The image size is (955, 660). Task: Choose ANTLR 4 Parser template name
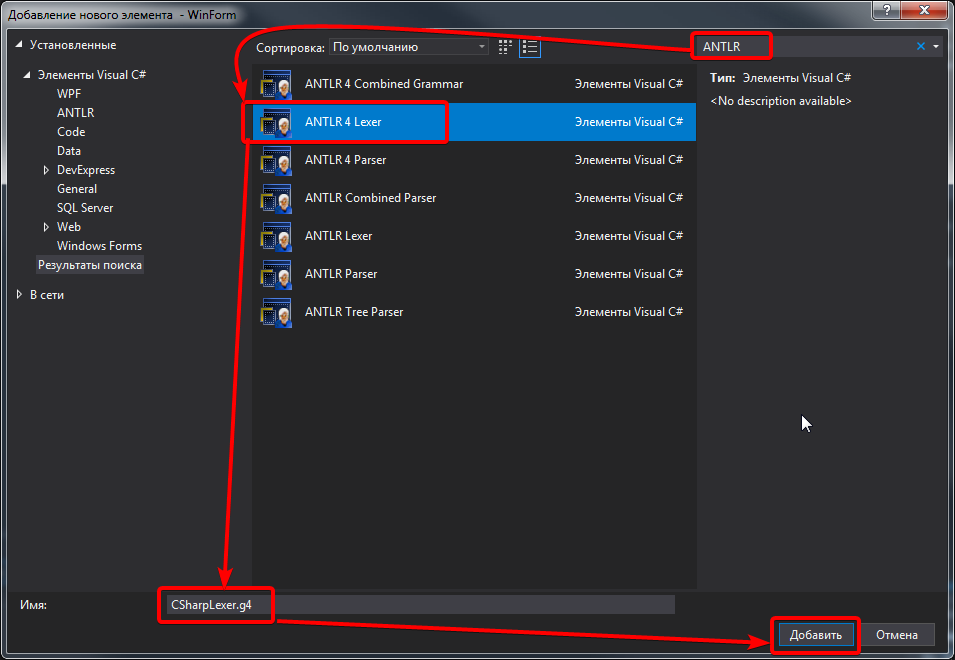tap(345, 160)
